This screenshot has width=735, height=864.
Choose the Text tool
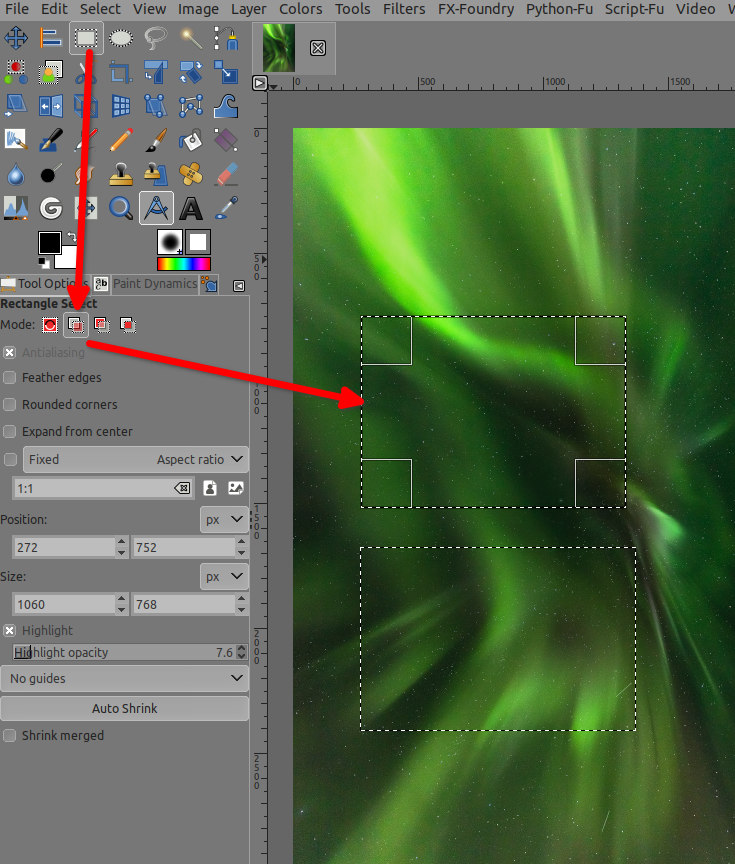coord(191,208)
